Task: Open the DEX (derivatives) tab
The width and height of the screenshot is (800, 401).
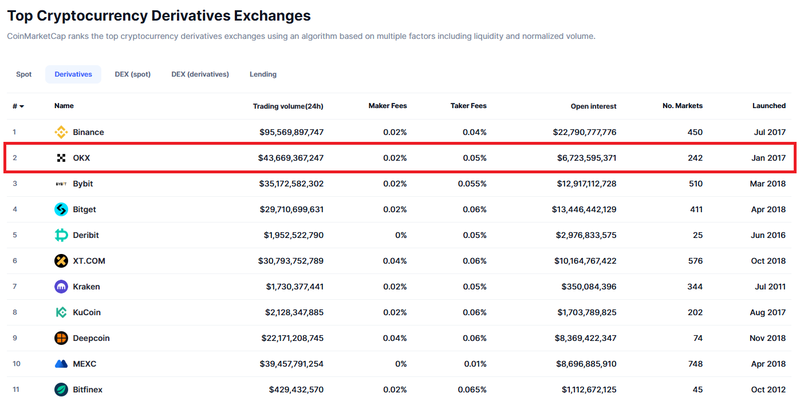Action: click(x=200, y=74)
